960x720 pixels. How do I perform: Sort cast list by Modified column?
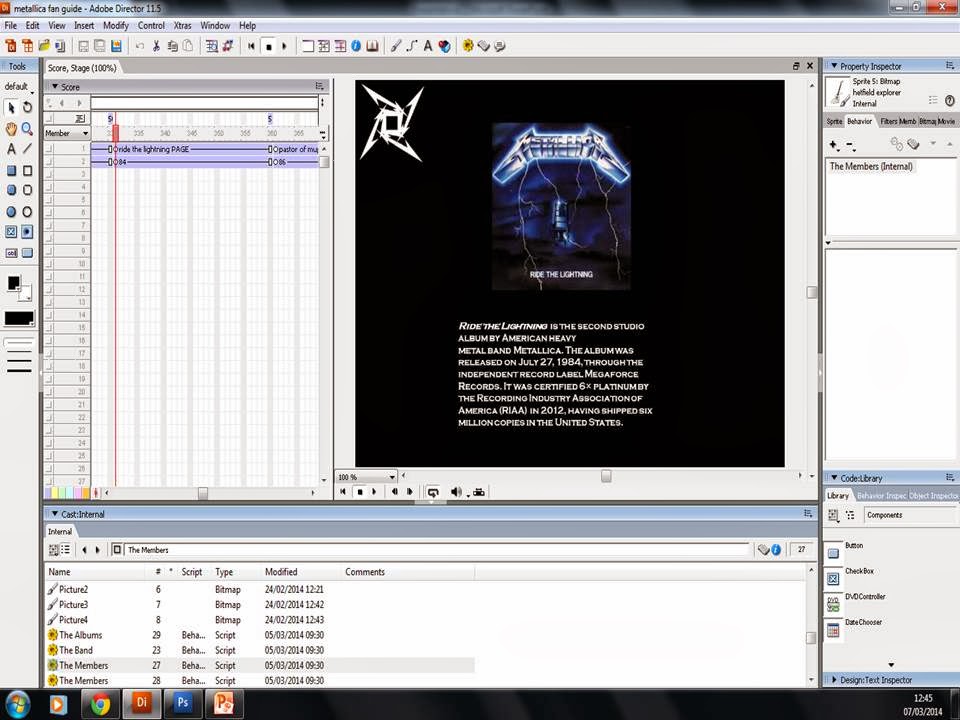281,572
